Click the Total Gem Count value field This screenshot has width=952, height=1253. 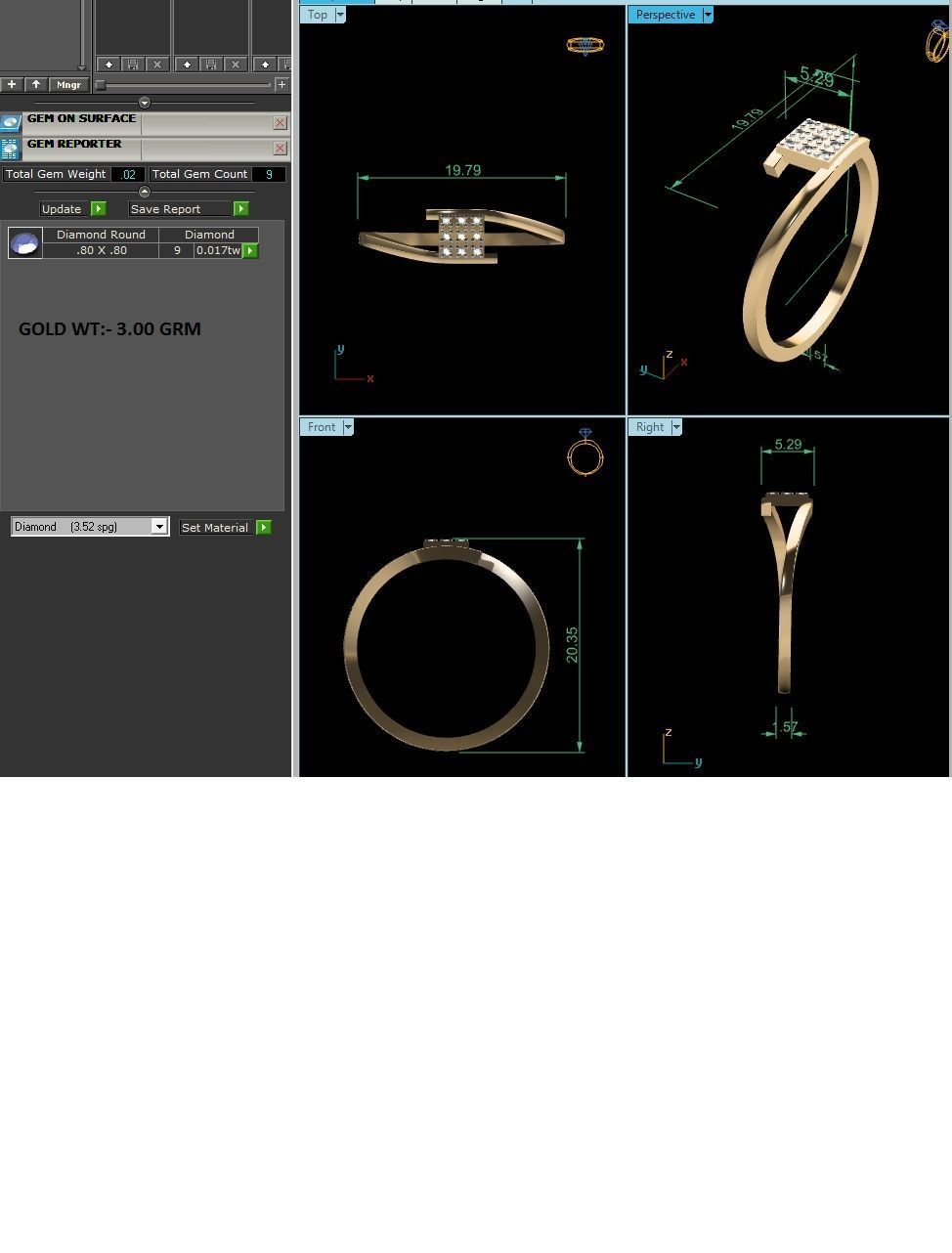pos(269,174)
